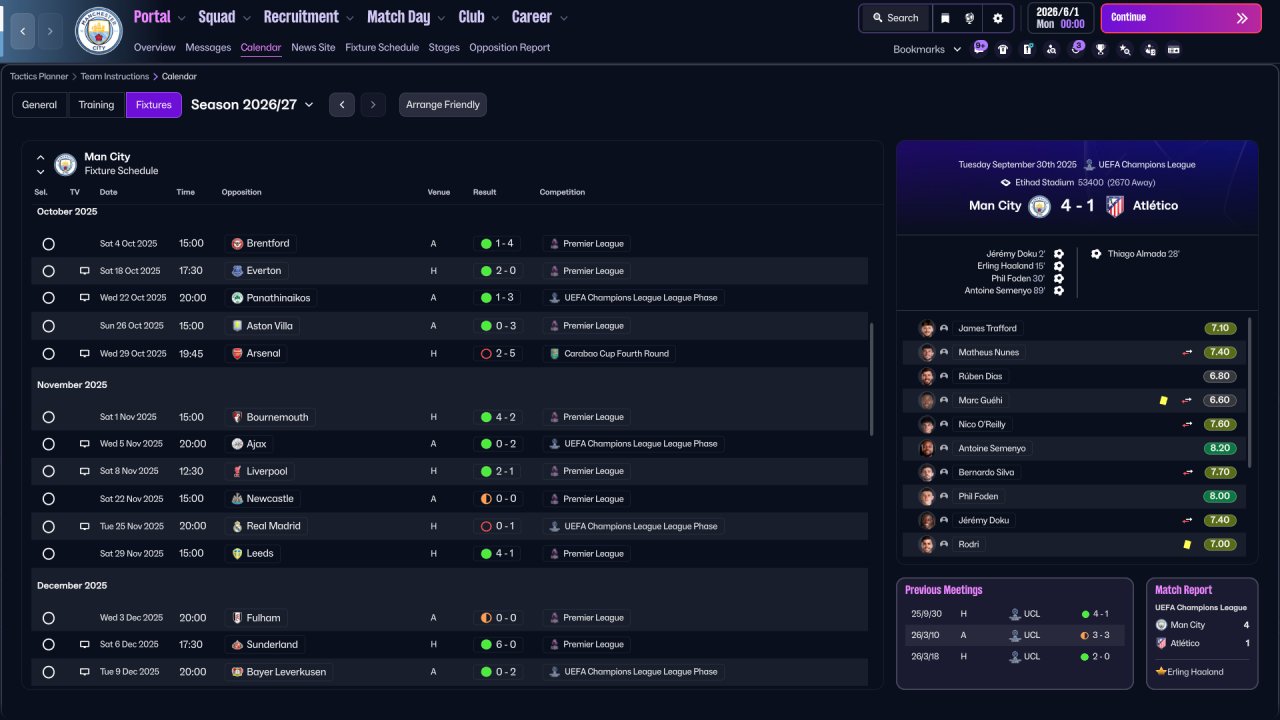Image resolution: width=1280 pixels, height=720 pixels.
Task: Open the bookmark icon next to Search
Action: (945, 18)
